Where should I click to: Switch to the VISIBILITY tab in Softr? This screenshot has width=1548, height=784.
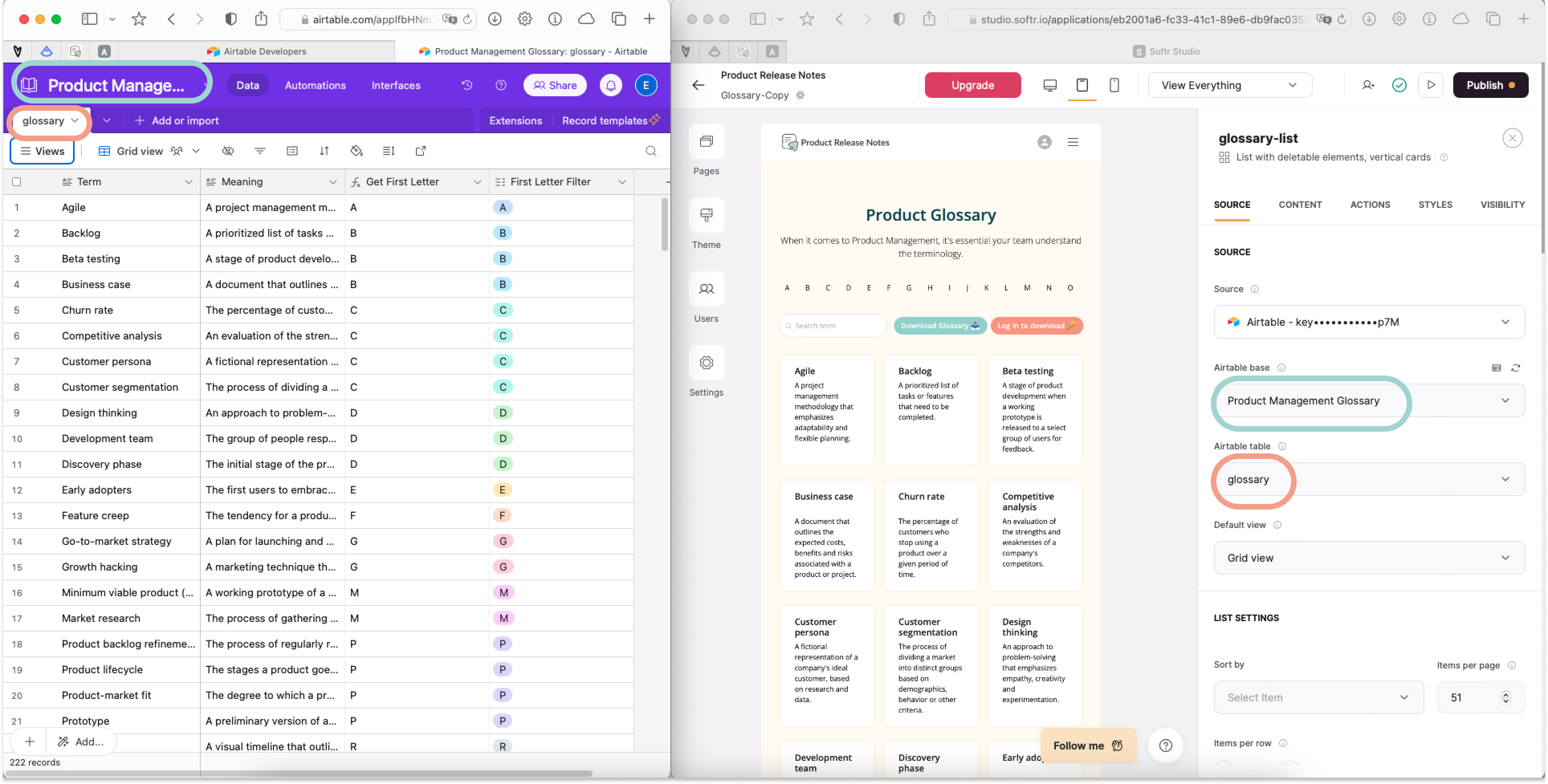click(1502, 205)
